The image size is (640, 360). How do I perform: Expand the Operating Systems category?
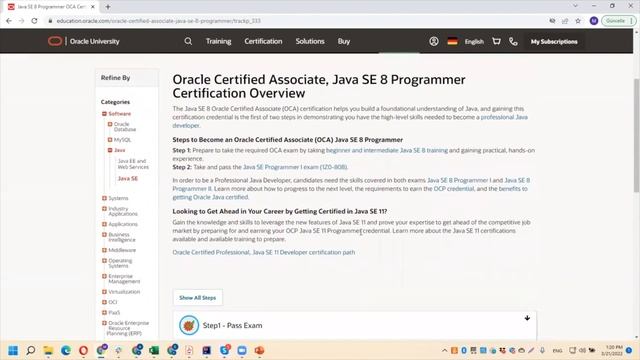click(104, 260)
